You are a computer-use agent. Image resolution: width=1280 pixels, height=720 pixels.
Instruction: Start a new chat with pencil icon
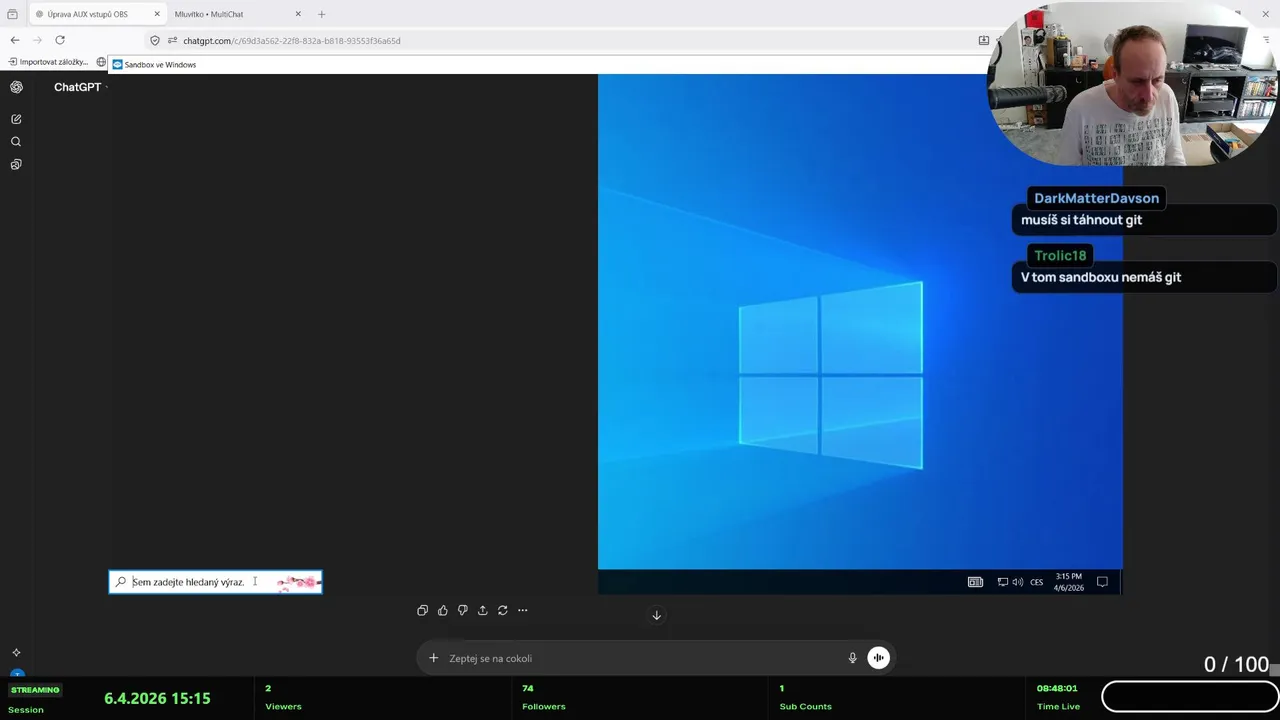(x=16, y=119)
